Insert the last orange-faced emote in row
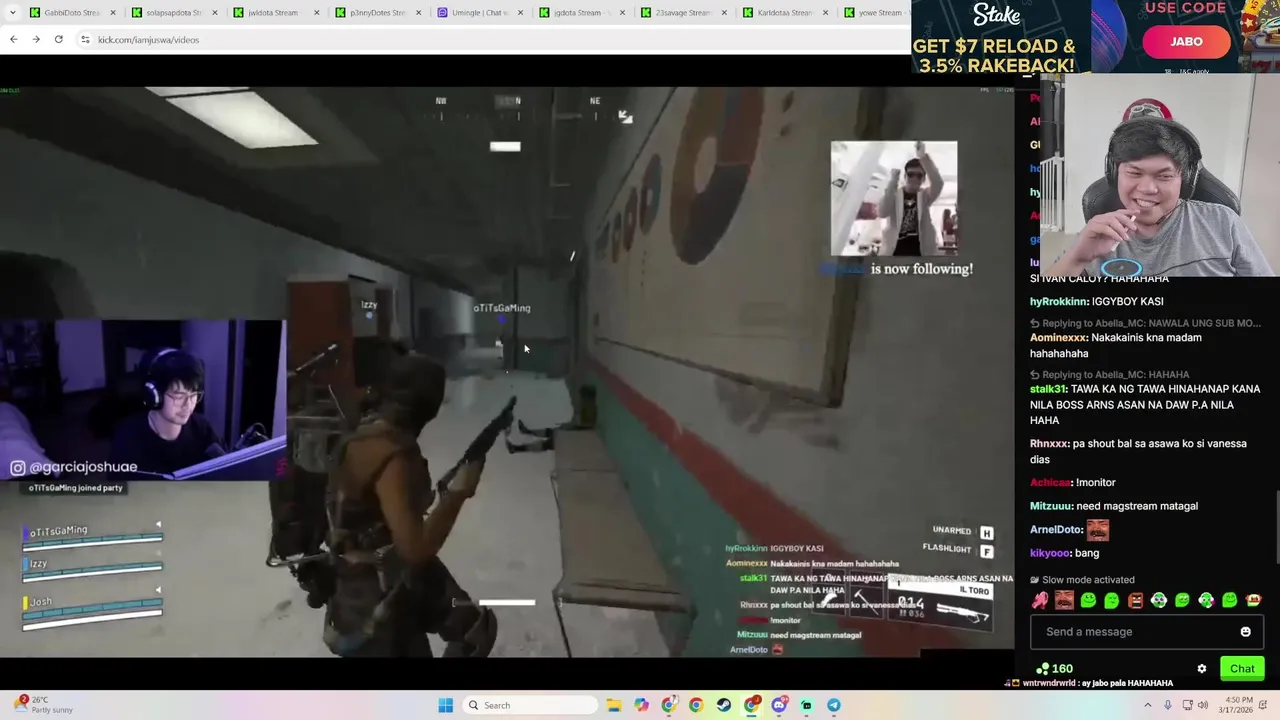Viewport: 1280px width, 720px height. coord(1253,600)
